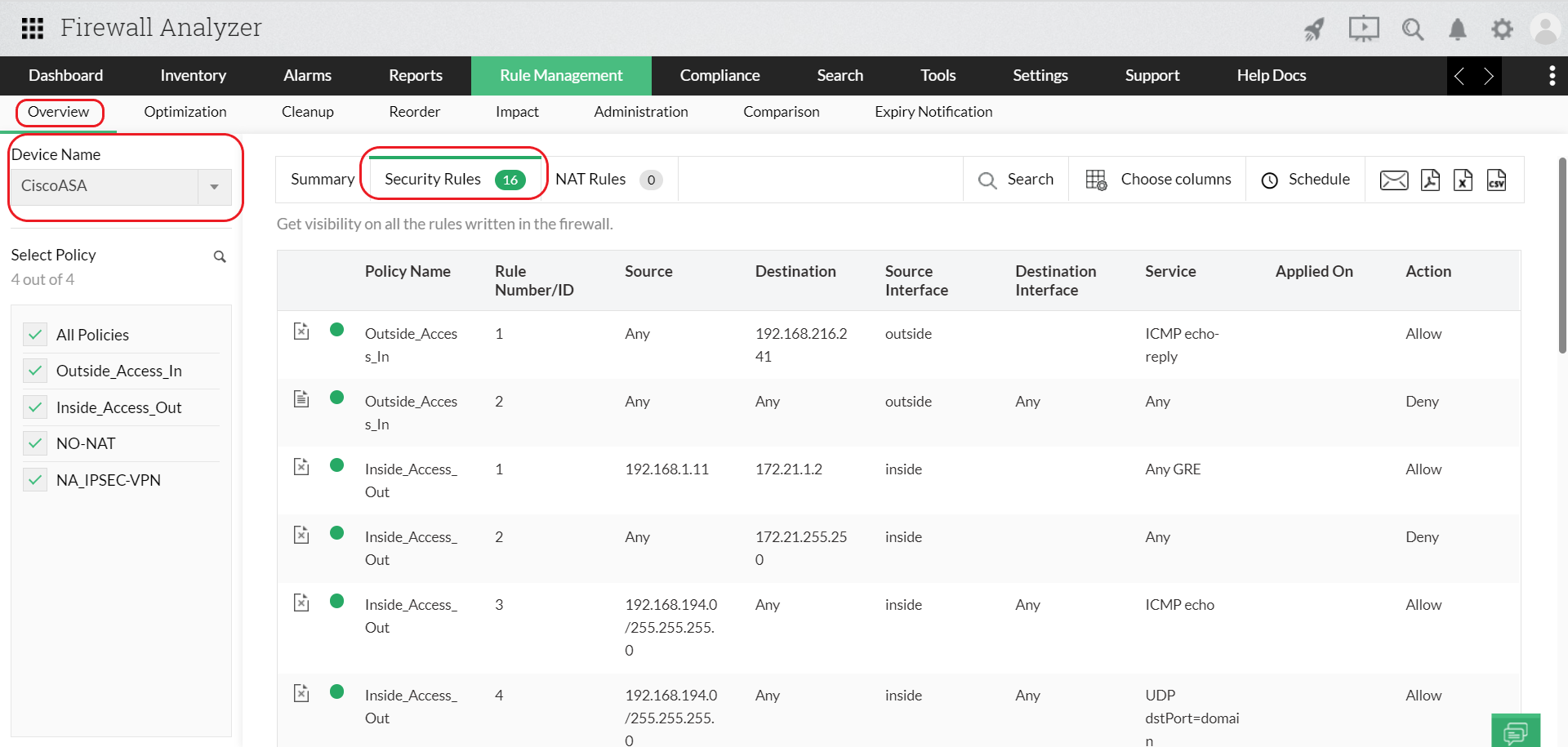The width and height of the screenshot is (1568, 747).
Task: Open the Choose columns selector
Action: click(x=1157, y=179)
